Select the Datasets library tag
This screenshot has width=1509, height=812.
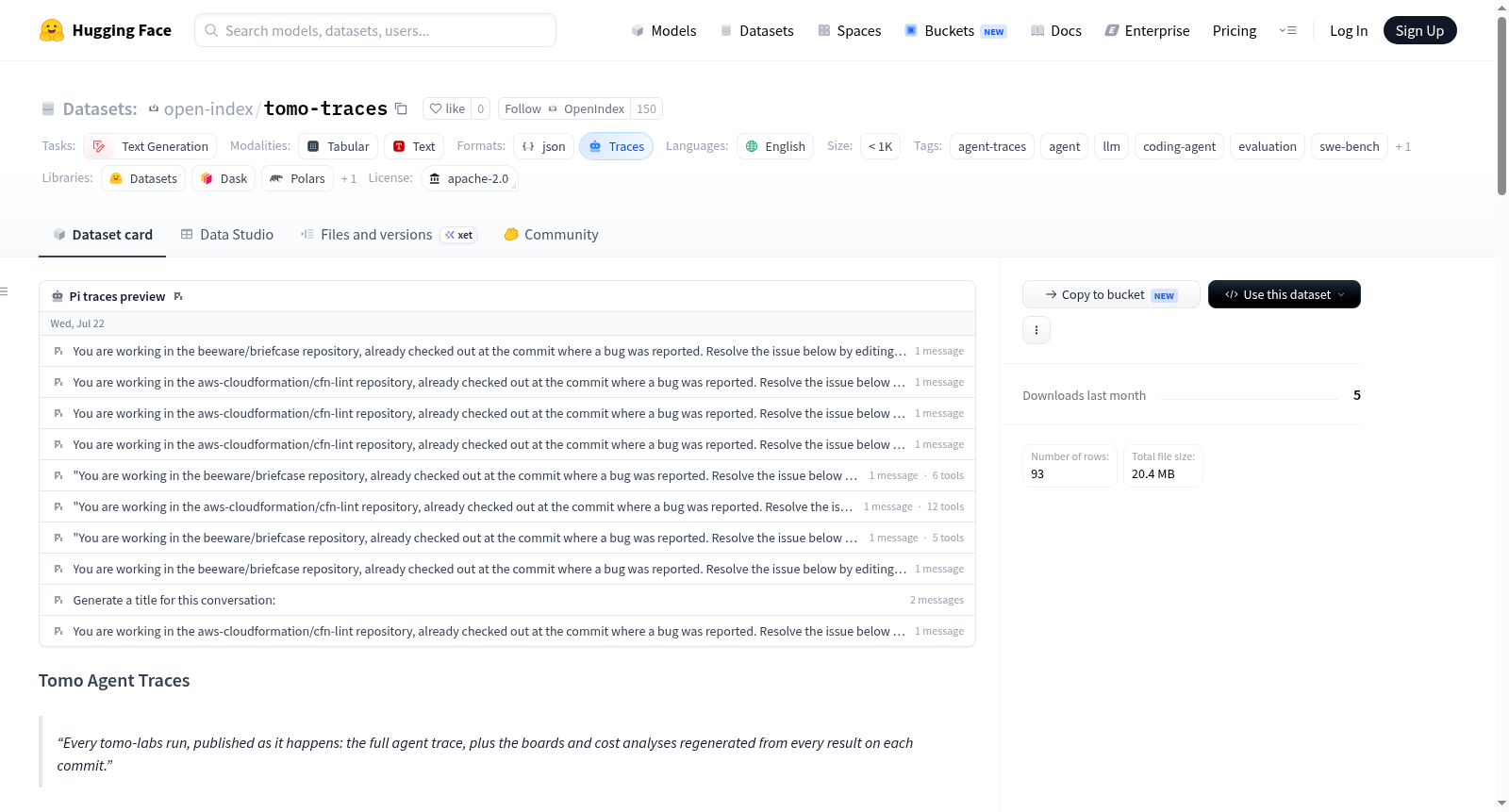[x=143, y=178]
